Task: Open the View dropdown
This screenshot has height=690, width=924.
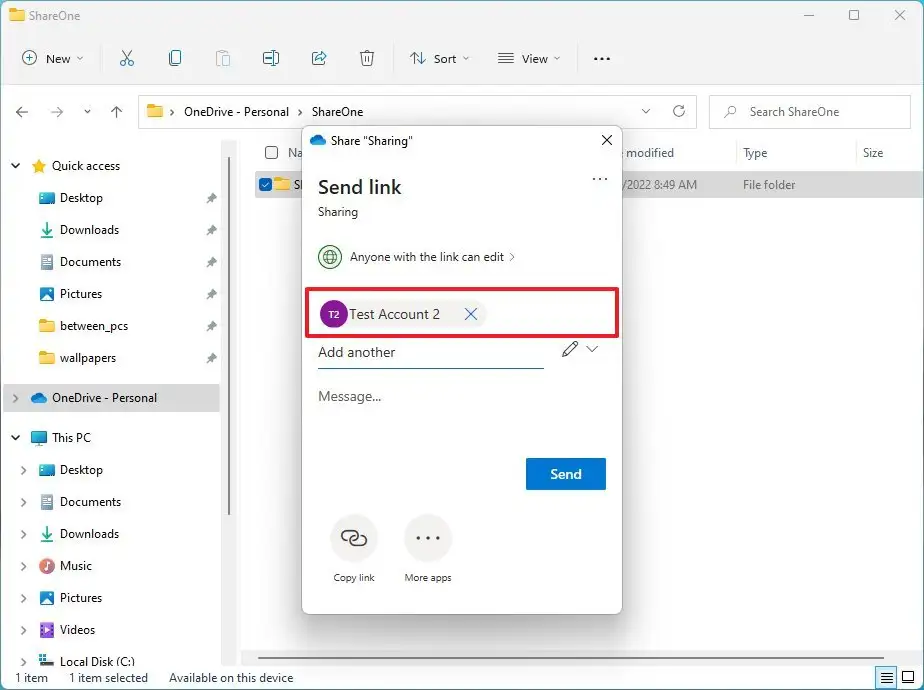Action: (528, 58)
